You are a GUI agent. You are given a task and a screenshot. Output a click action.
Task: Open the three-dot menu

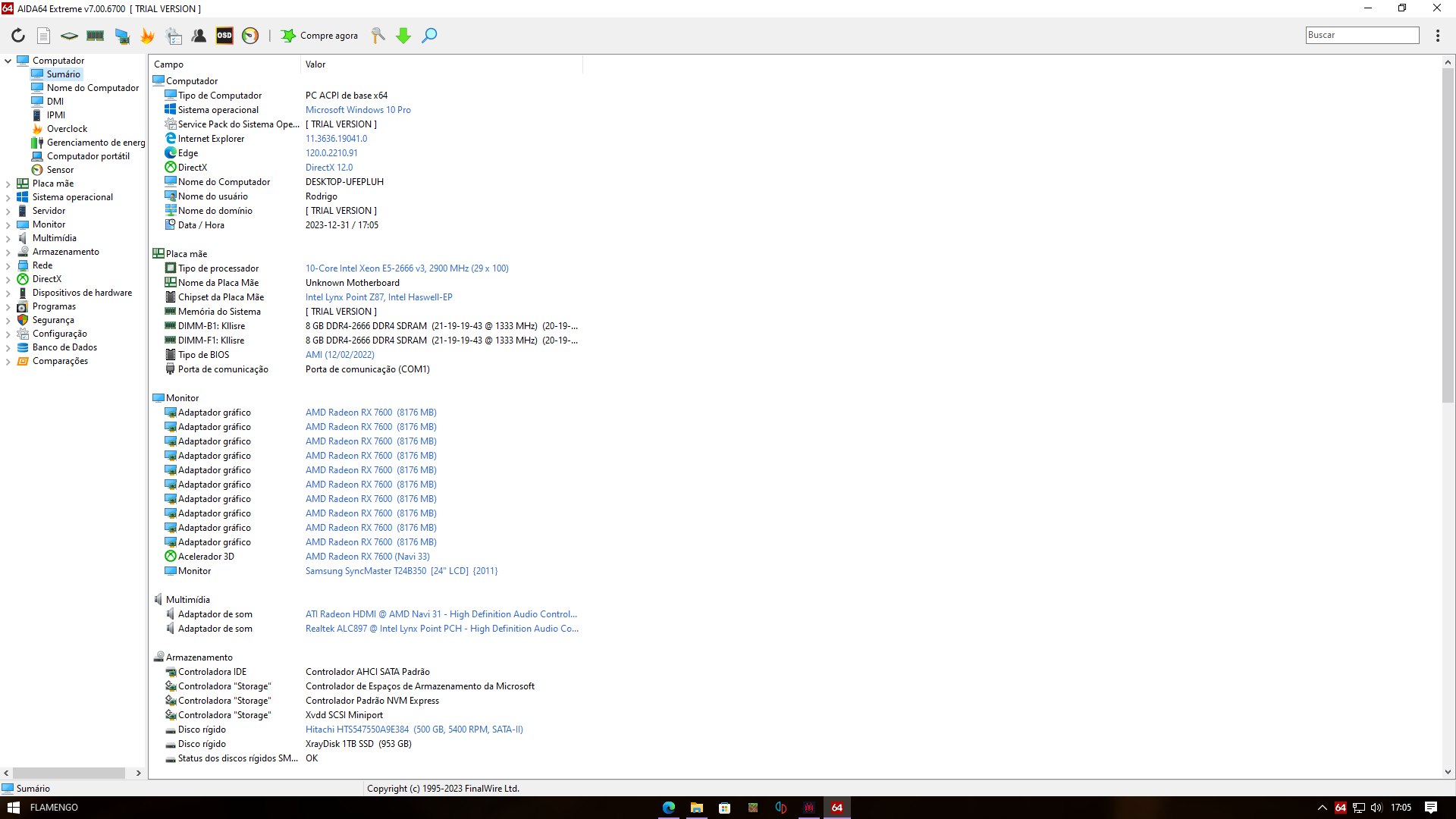click(x=1438, y=36)
